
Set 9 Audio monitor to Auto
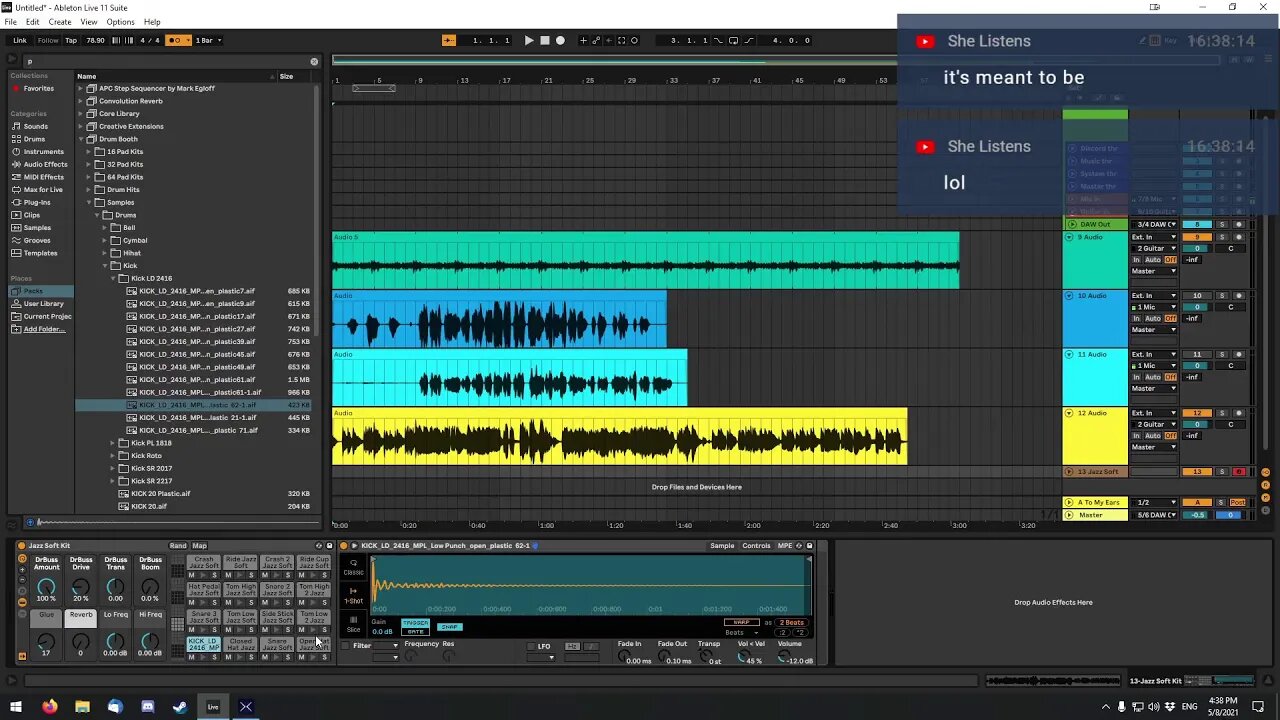click(1153, 260)
